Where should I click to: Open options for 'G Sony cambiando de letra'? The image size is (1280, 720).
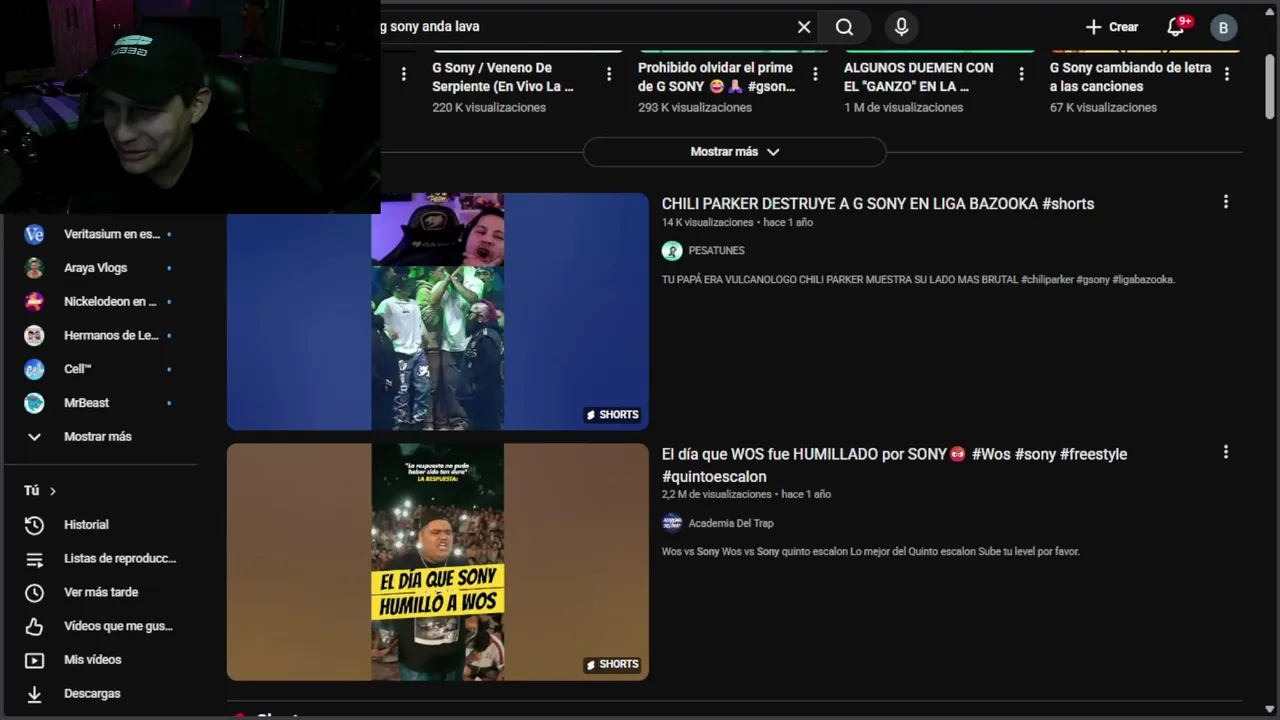point(1227,74)
